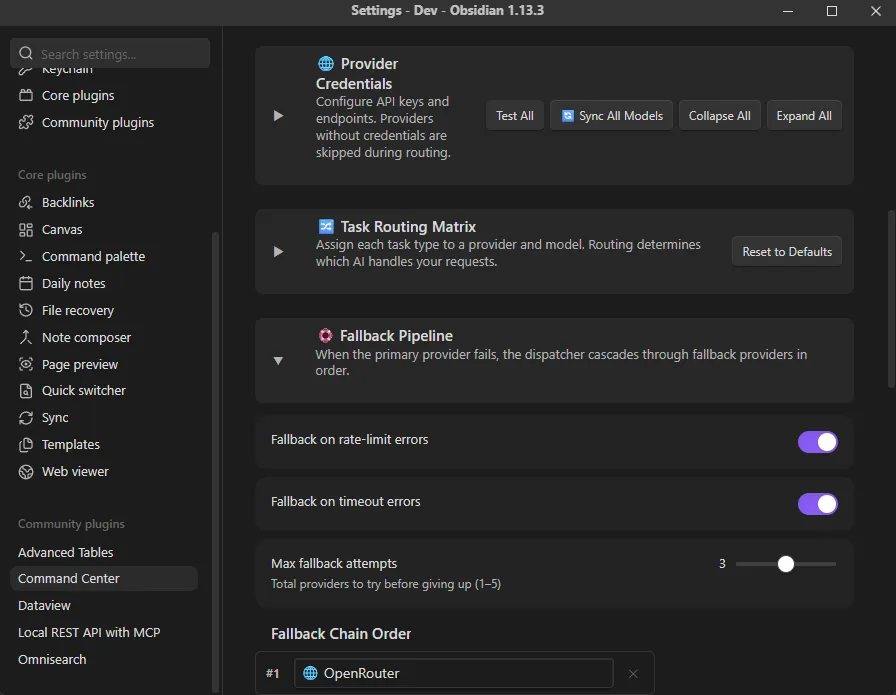Open Templates settings
Screen dimensions: 896x695
coord(71,445)
